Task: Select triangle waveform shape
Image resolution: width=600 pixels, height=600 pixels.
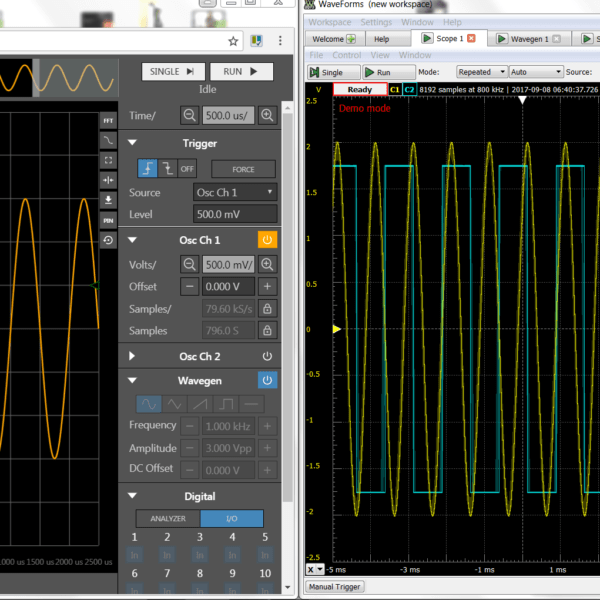Action: [x=174, y=404]
